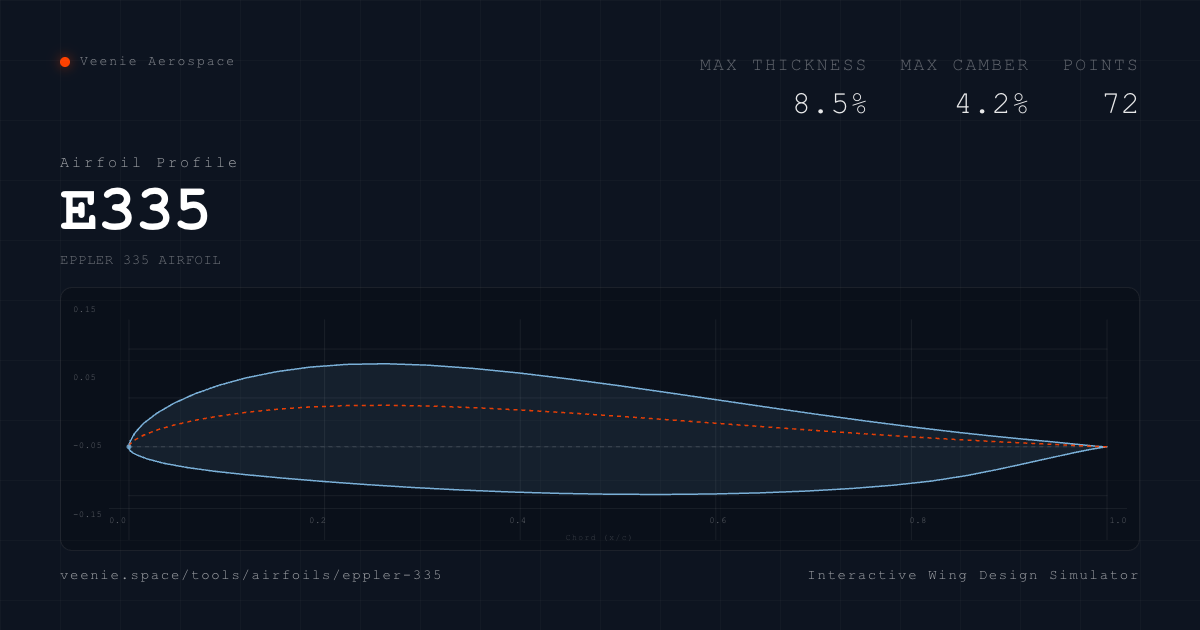Select the EPPLER 335 AIRFOIL subtitle
Viewport: 1200px width, 630px height.
click(x=140, y=260)
